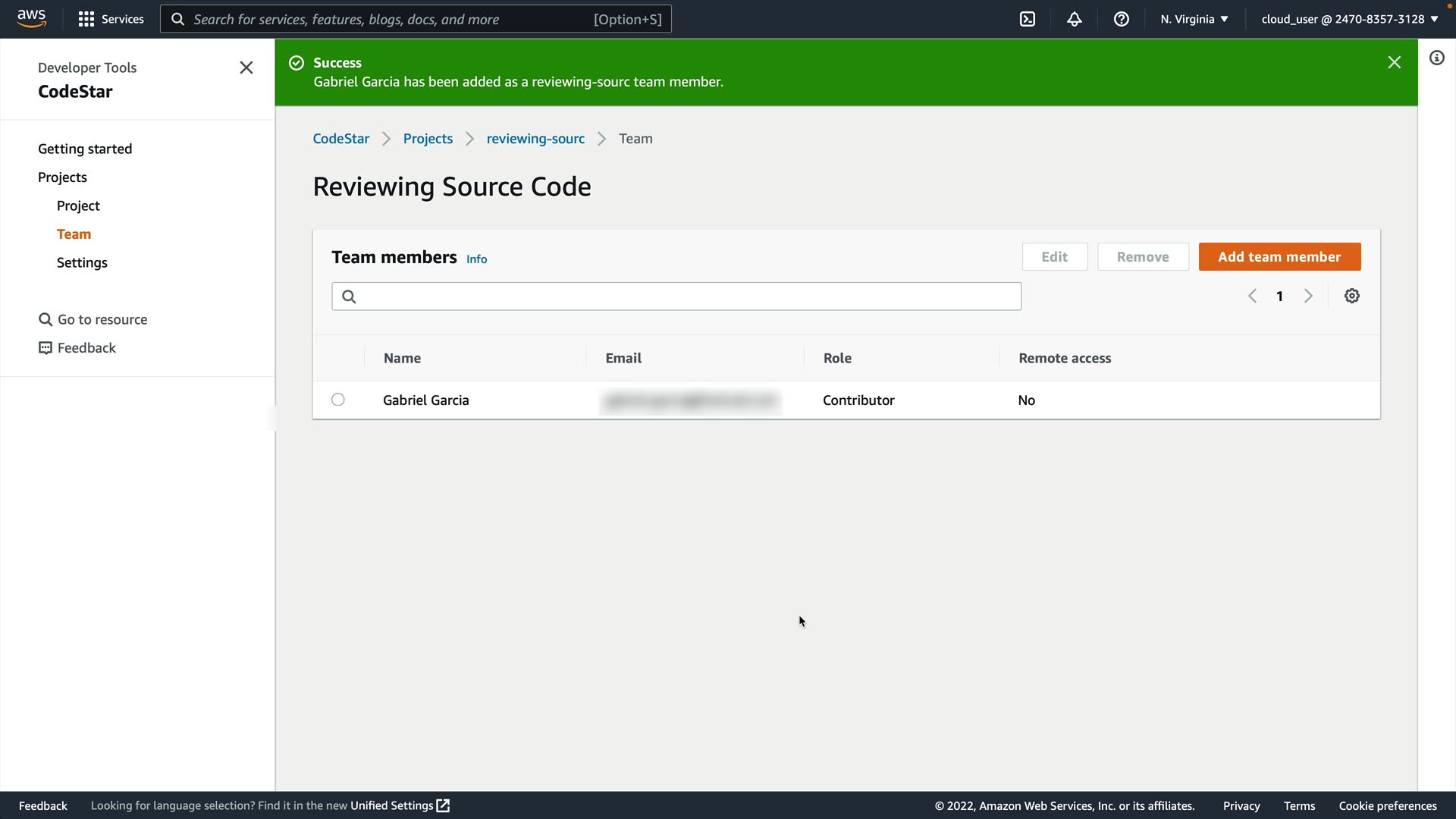Click the Add team member button
The height and width of the screenshot is (819, 1456).
[1279, 257]
